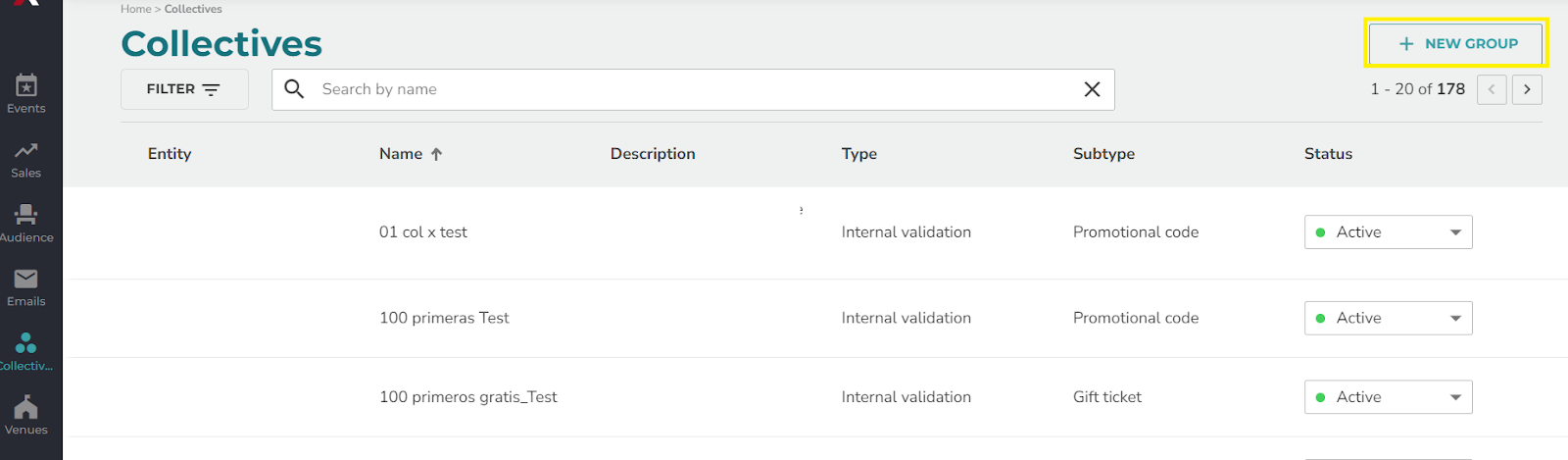Open Emails from the sidebar
This screenshot has height=460, width=1568.
point(26,287)
